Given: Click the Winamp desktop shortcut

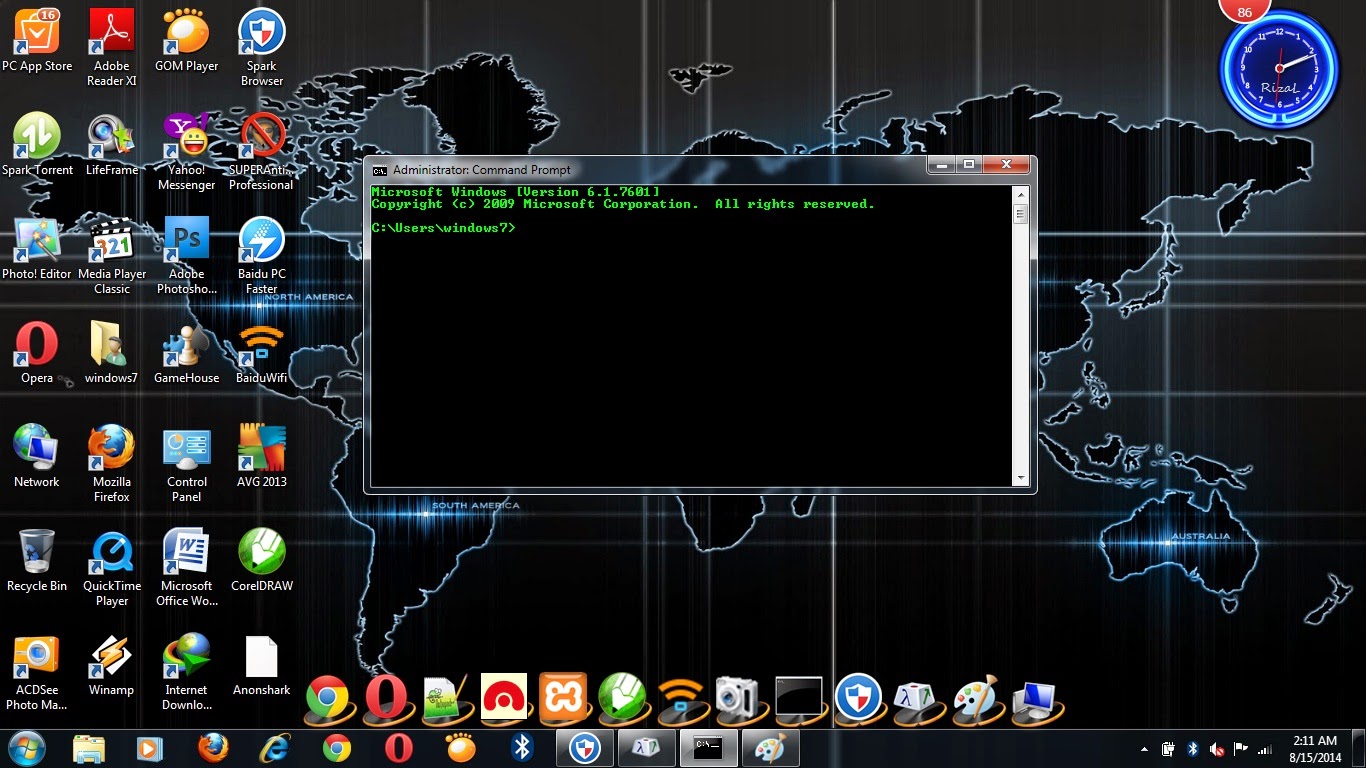Looking at the screenshot, I should (x=112, y=665).
